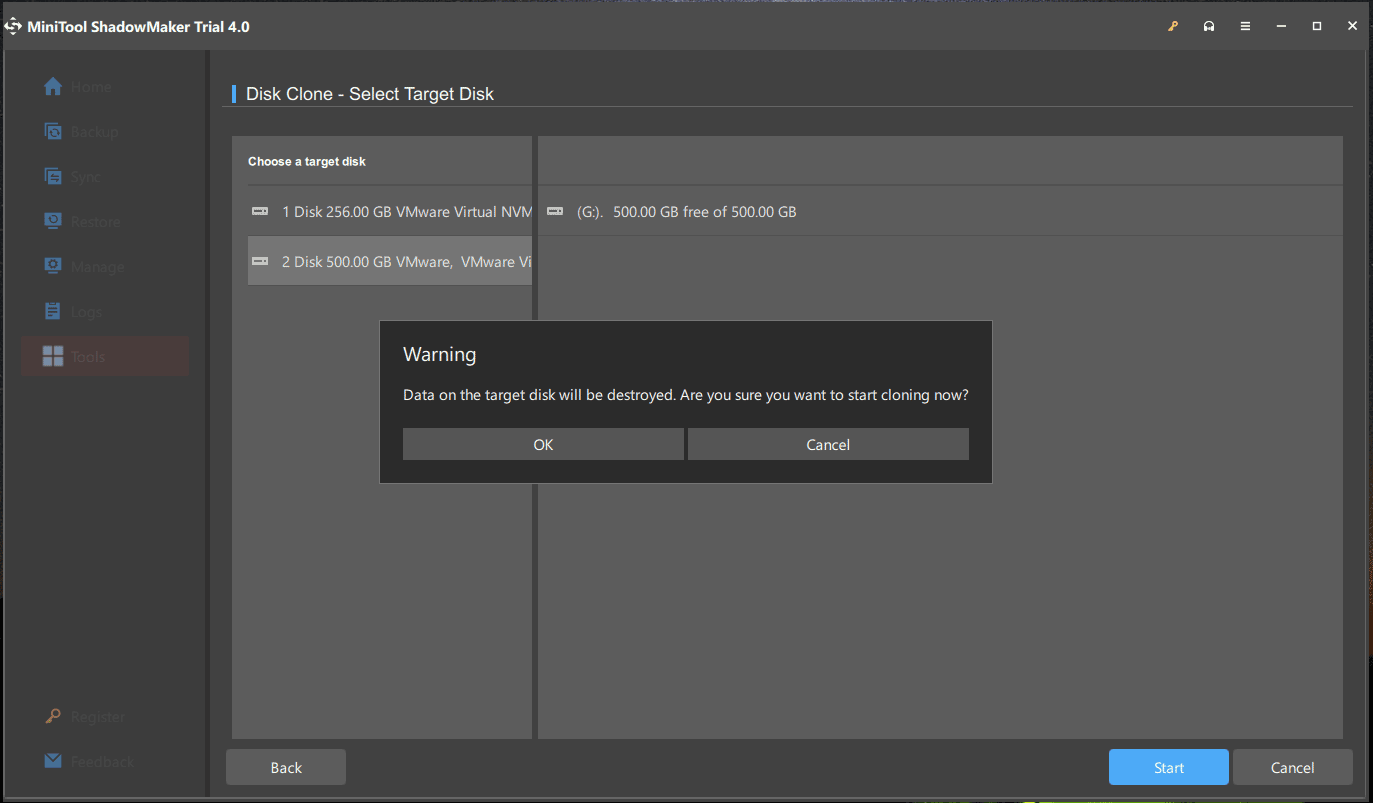Click the Backup icon in sidebar
The height and width of the screenshot is (803, 1373).
point(54,131)
